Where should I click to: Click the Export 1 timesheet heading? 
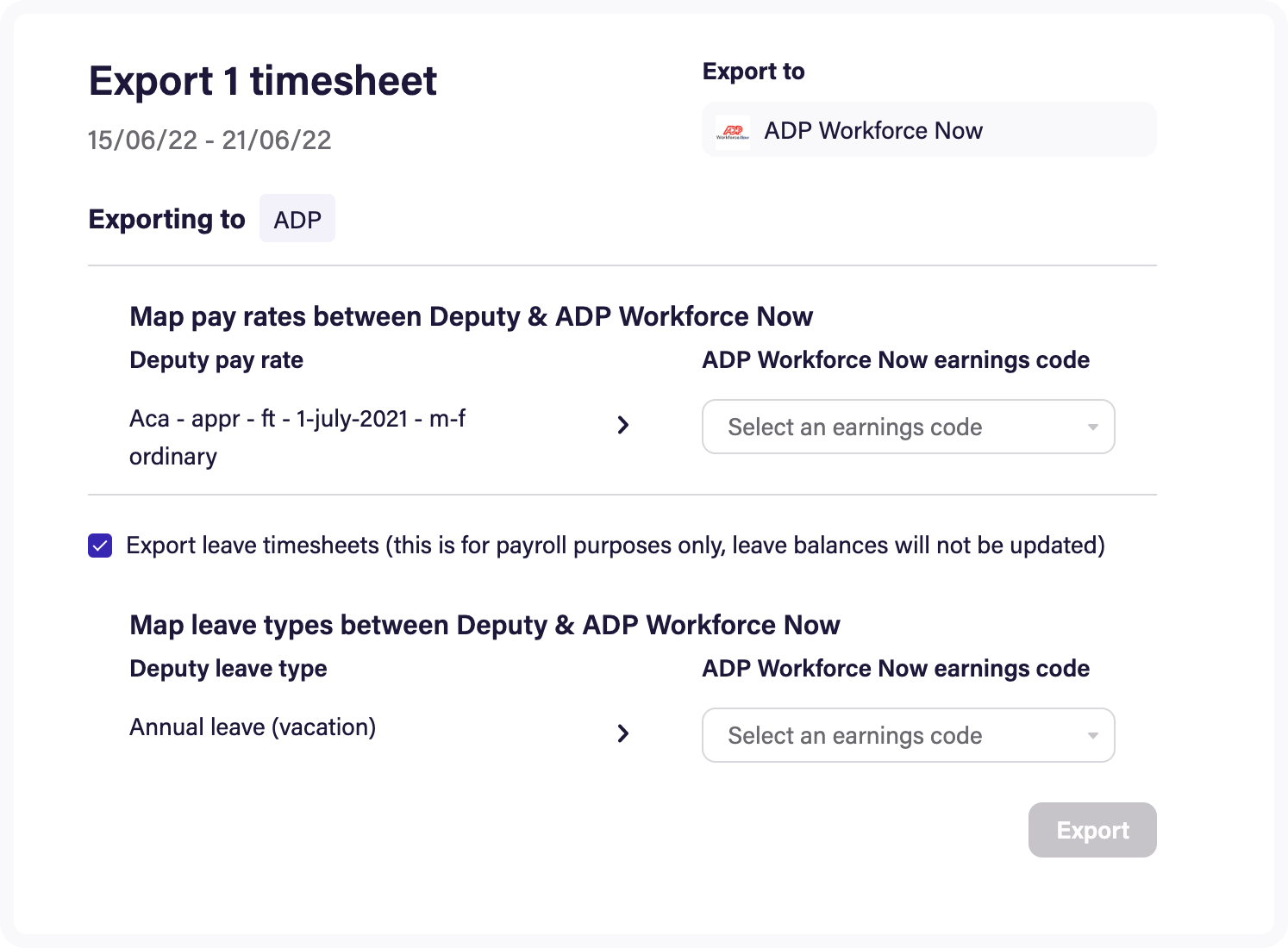click(x=263, y=81)
